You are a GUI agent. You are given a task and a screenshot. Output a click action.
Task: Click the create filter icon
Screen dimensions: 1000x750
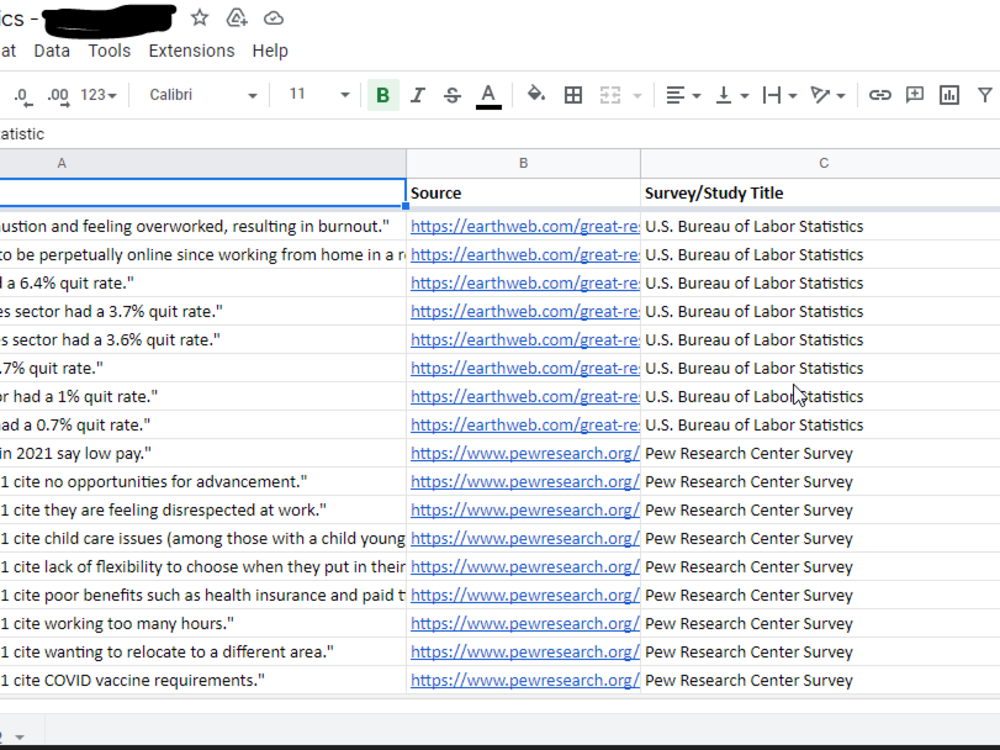pyautogui.click(x=985, y=95)
